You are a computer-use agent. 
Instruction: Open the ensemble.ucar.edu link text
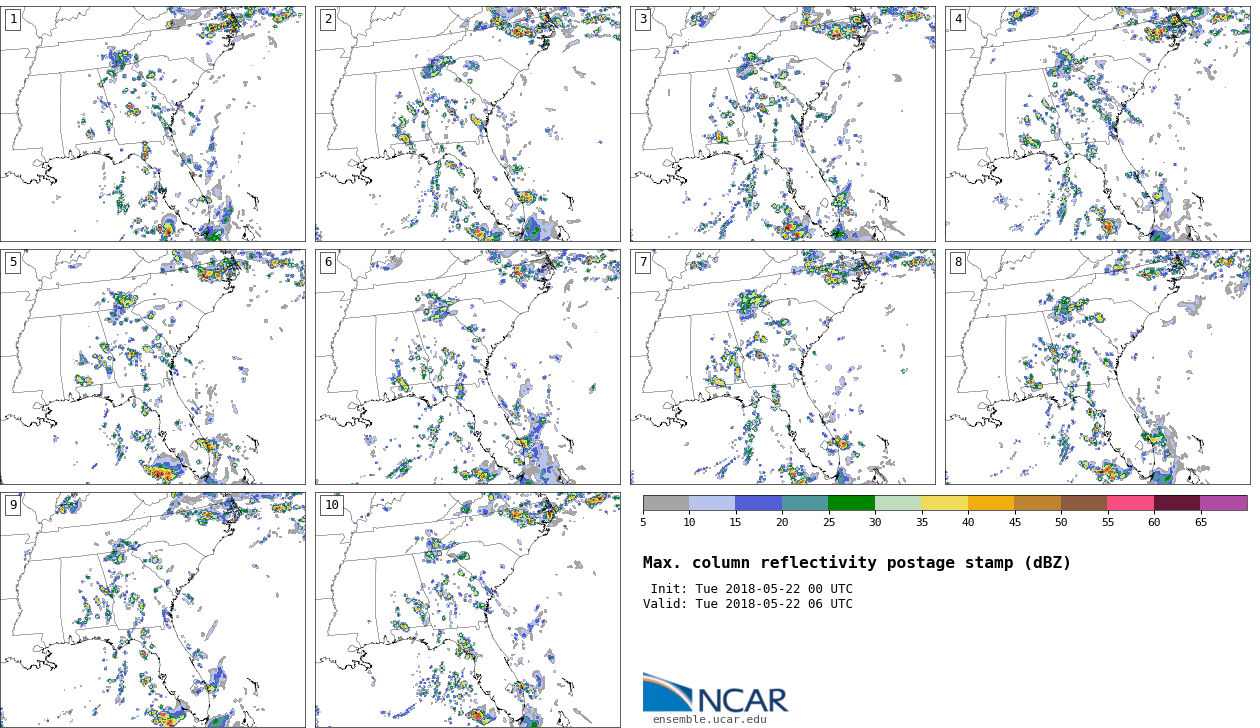pyautogui.click(x=709, y=719)
